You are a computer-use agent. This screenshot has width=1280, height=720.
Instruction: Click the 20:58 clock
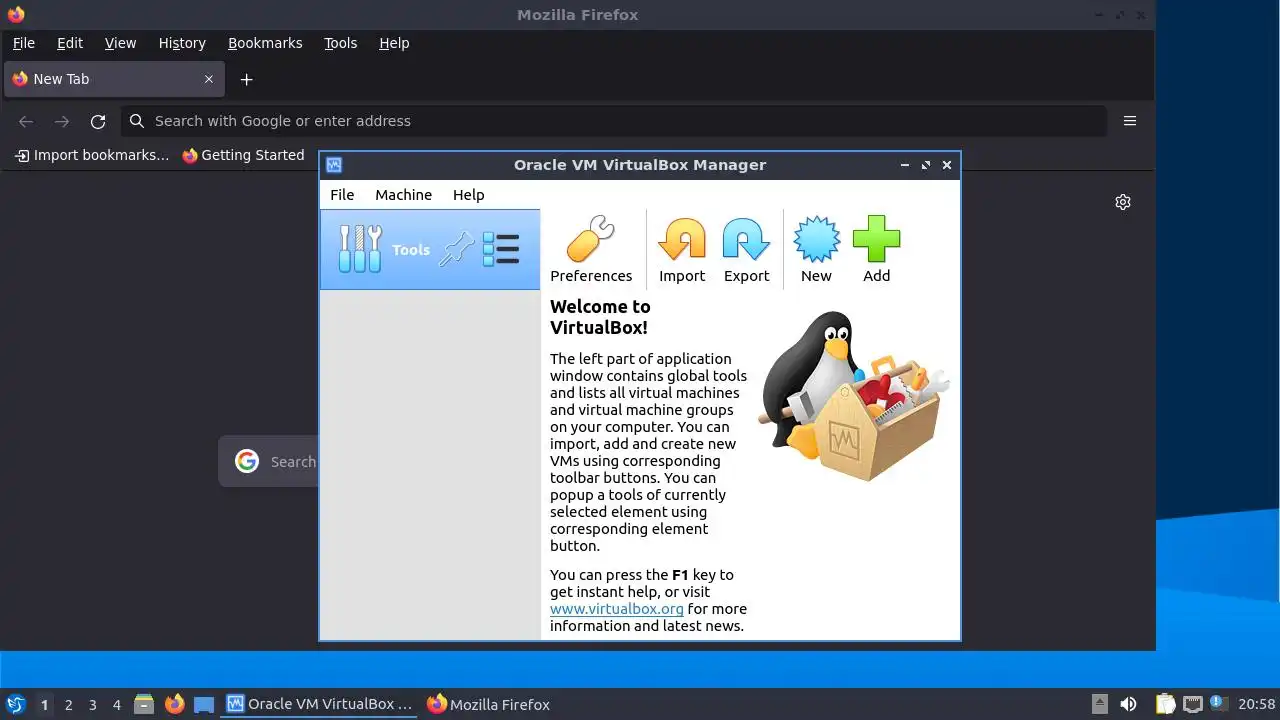coord(1257,704)
